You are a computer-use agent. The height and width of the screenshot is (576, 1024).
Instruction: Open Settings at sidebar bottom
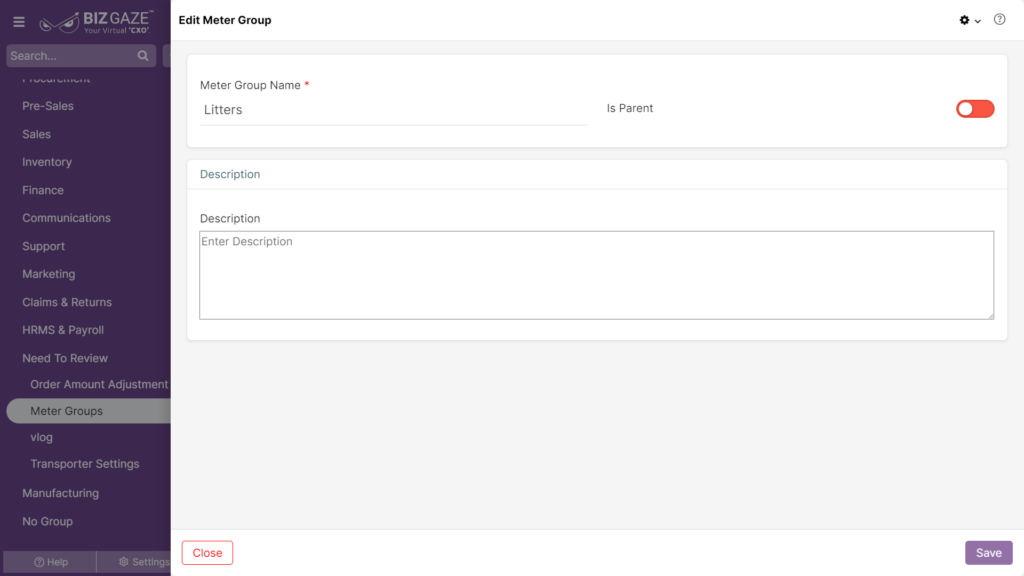144,562
